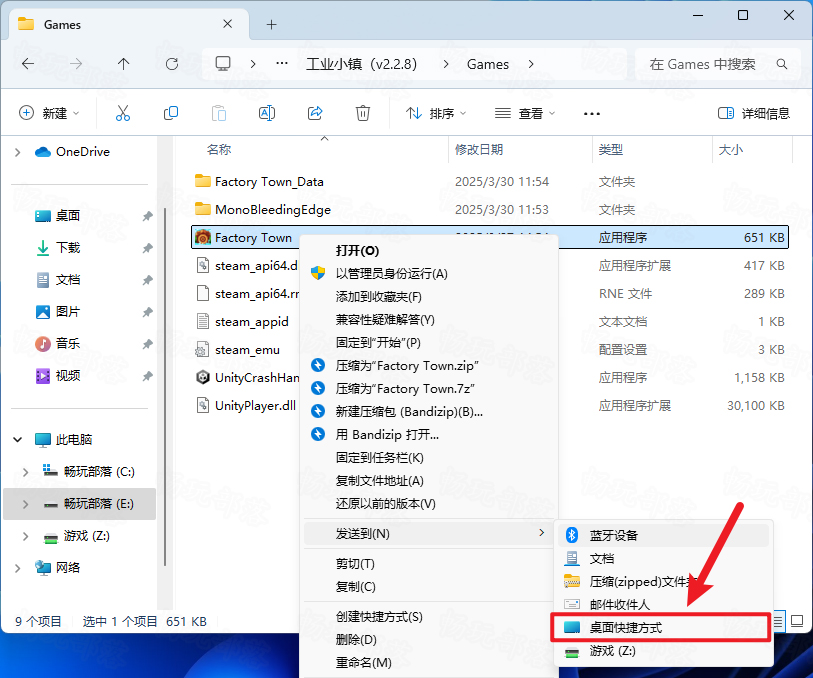The width and height of the screenshot is (813, 678).
Task: Open a new tab with plus button
Action: click(x=271, y=24)
